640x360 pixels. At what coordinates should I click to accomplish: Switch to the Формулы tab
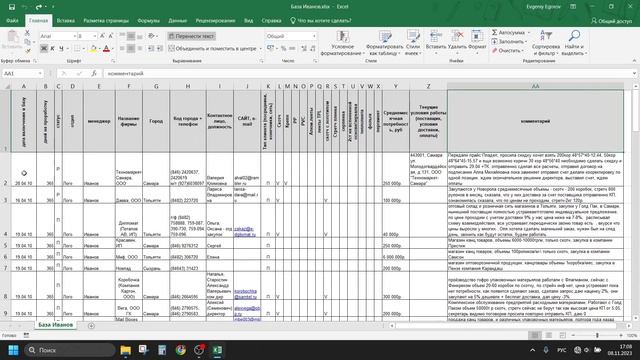[x=149, y=21]
